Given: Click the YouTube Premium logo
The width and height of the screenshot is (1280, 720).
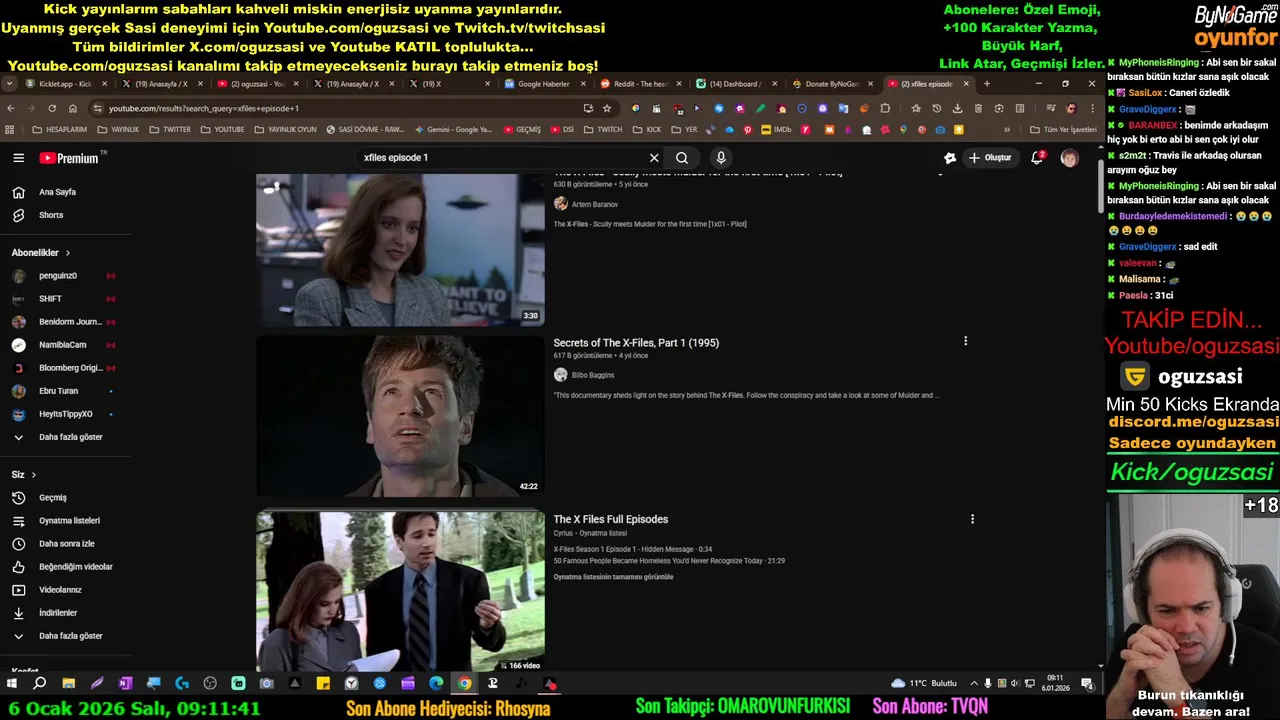Looking at the screenshot, I should (x=69, y=158).
